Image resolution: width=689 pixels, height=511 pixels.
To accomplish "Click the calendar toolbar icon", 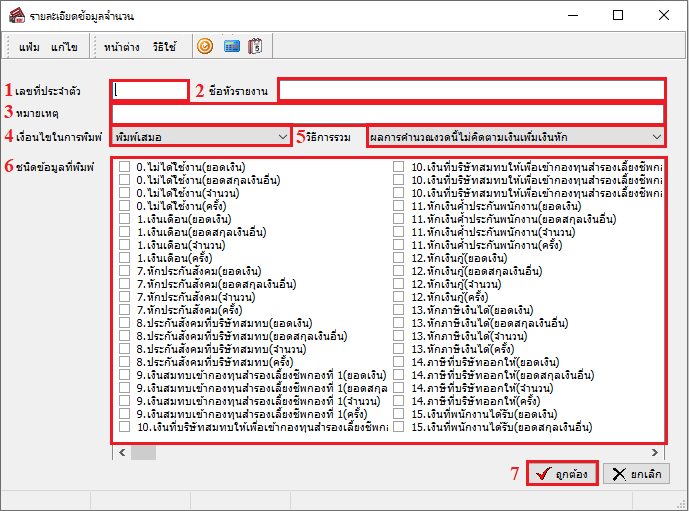I will pyautogui.click(x=256, y=46).
